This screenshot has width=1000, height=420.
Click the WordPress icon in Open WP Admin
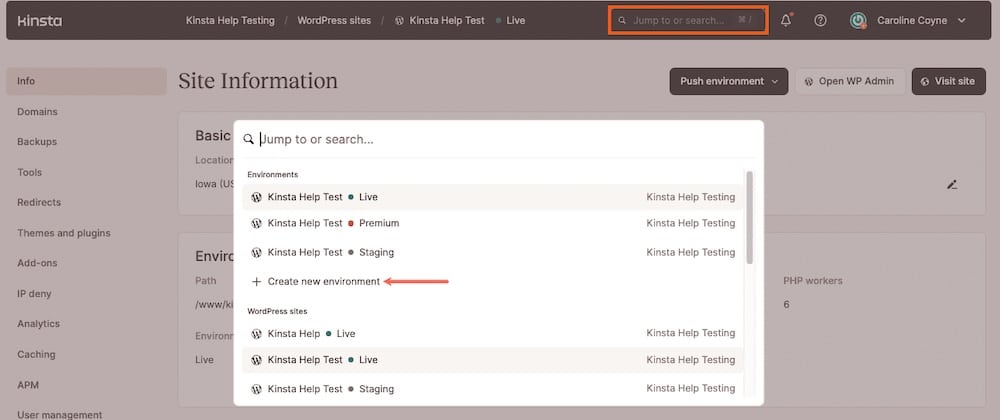[809, 82]
